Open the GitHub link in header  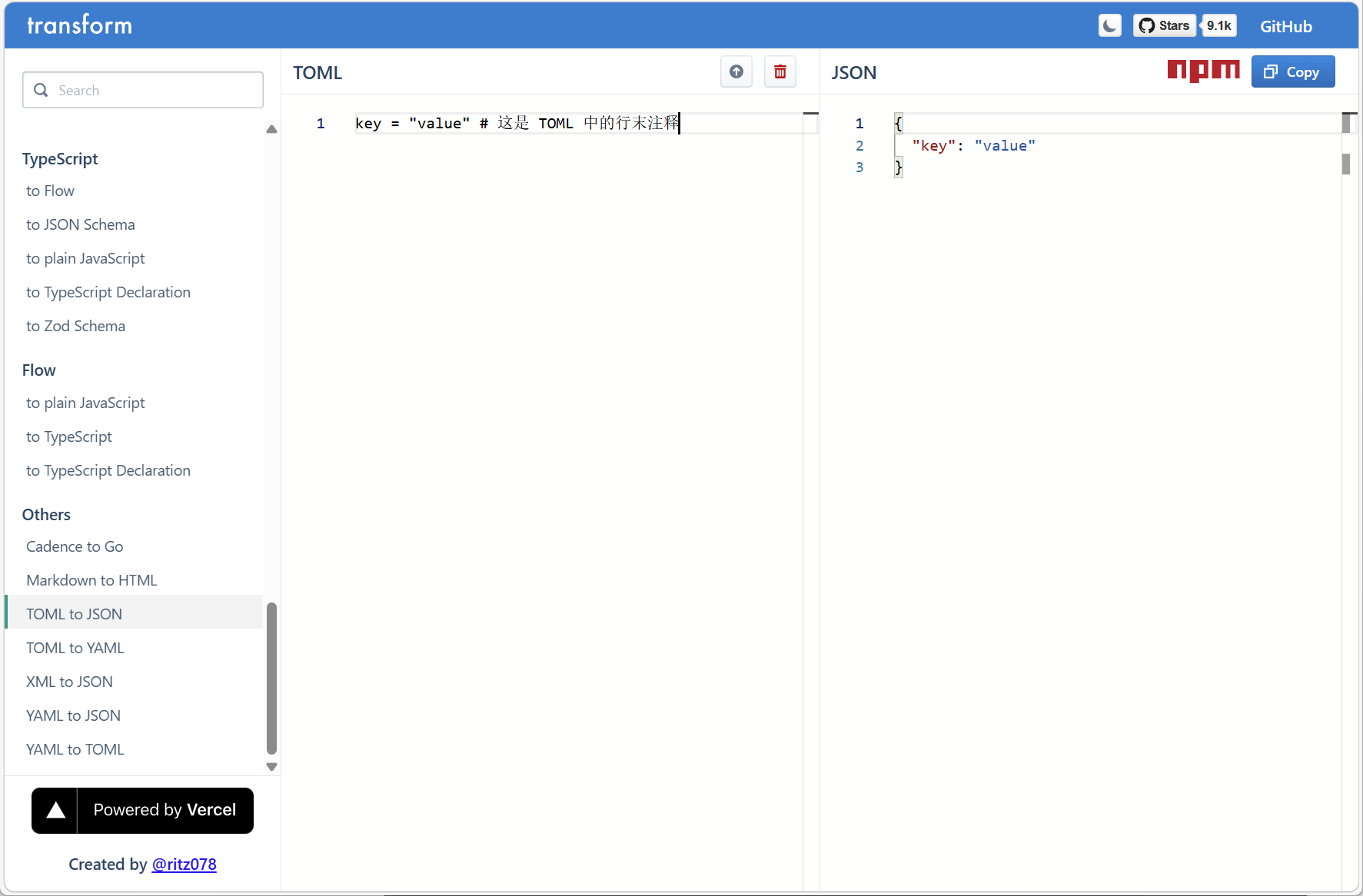pyautogui.click(x=1285, y=27)
